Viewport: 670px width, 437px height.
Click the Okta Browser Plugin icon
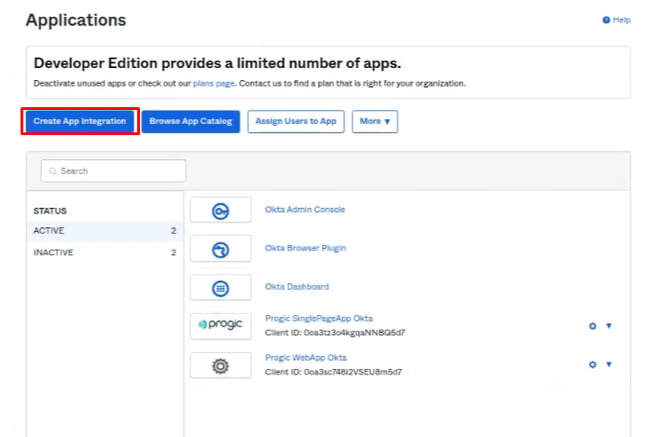click(220, 250)
